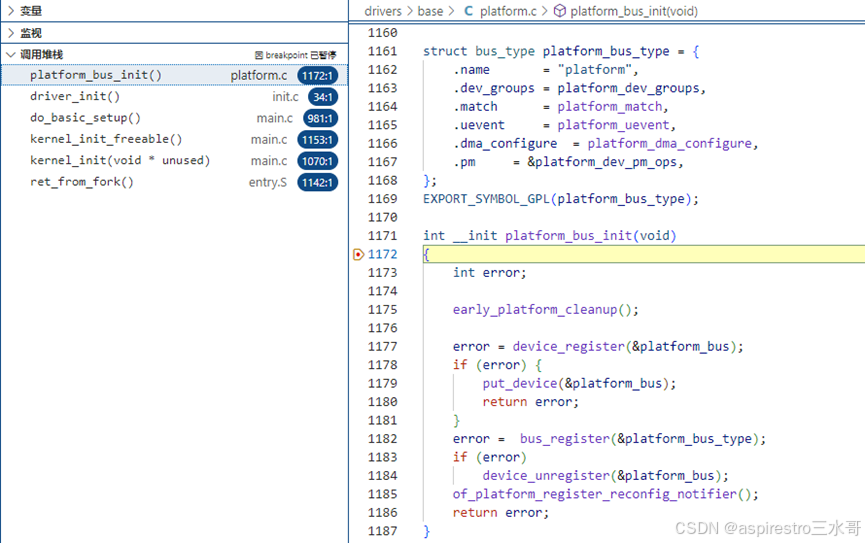This screenshot has height=543, width=865.
Task: Click init.c file label in call stack
Action: (x=285, y=97)
